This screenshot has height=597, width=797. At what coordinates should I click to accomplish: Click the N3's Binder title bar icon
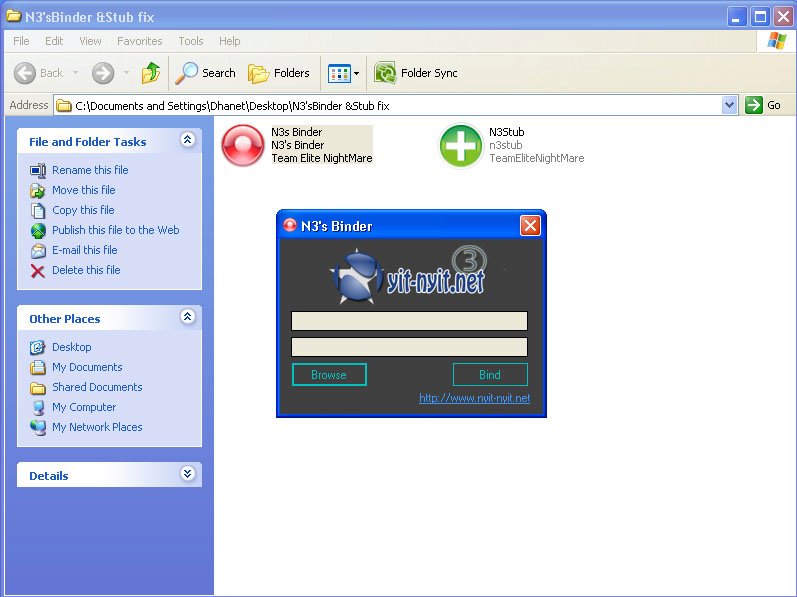tap(290, 225)
